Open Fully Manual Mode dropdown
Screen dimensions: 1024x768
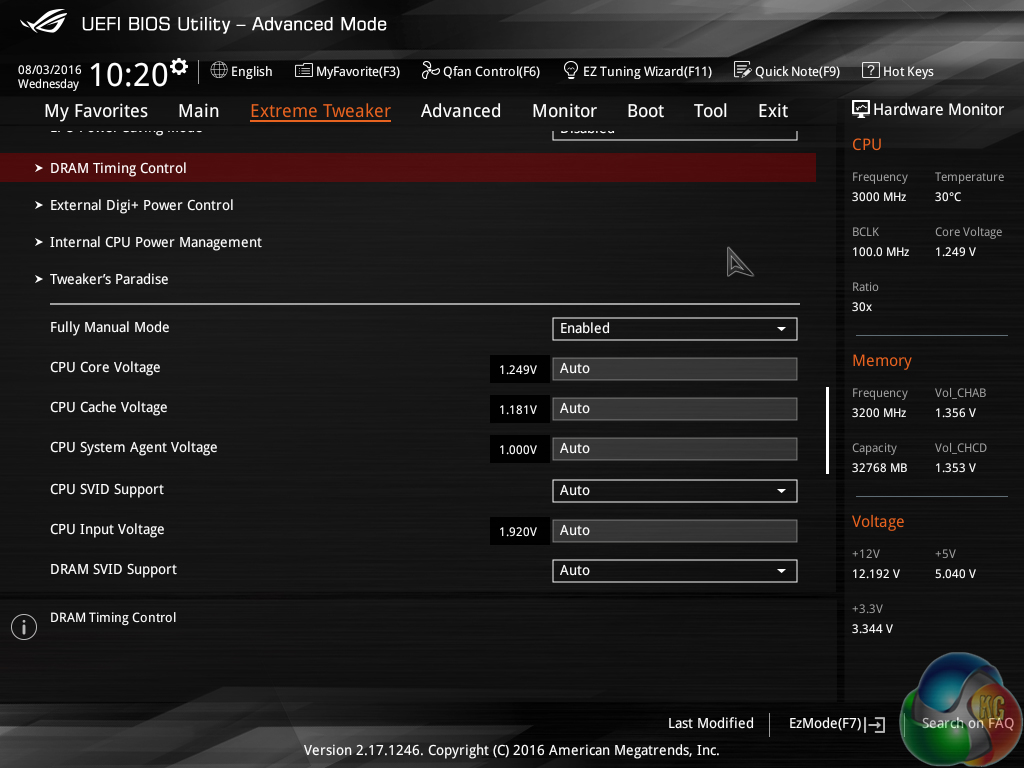[675, 328]
